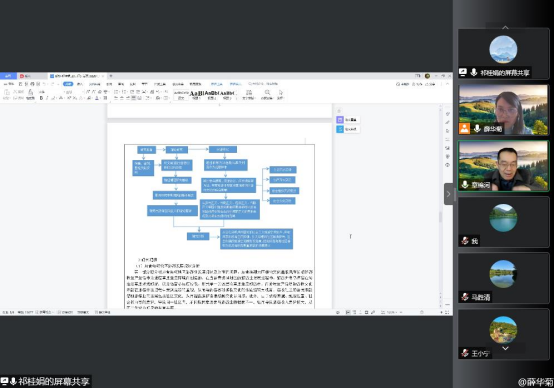Viewport: 554px width, 388px height.
Task: Click the orange person icon on 薛华菊's tile
Action: pyautogui.click(x=464, y=129)
